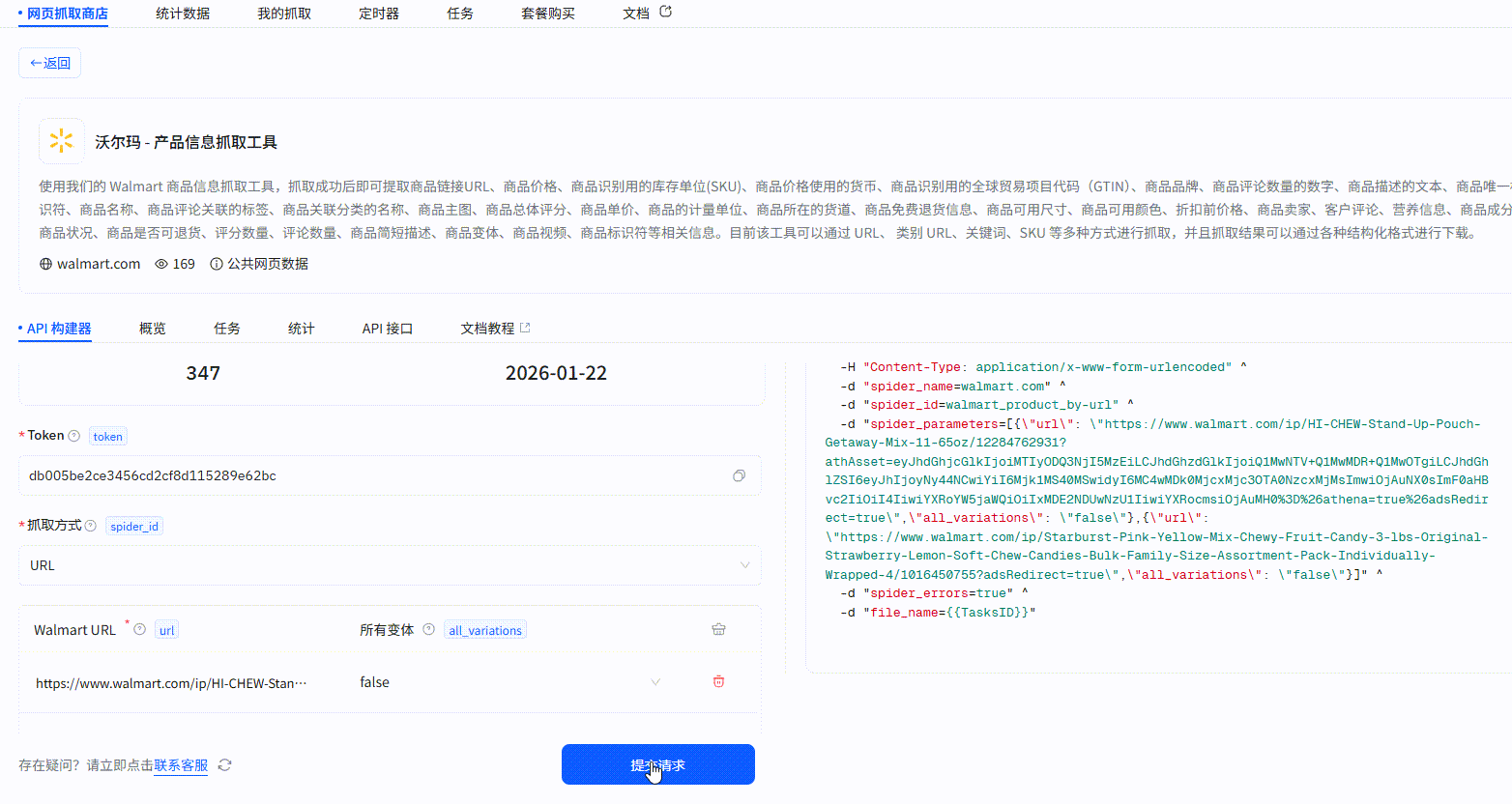Image resolution: width=1512 pixels, height=804 pixels.
Task: Click external link icon beside 文档
Action: (665, 12)
